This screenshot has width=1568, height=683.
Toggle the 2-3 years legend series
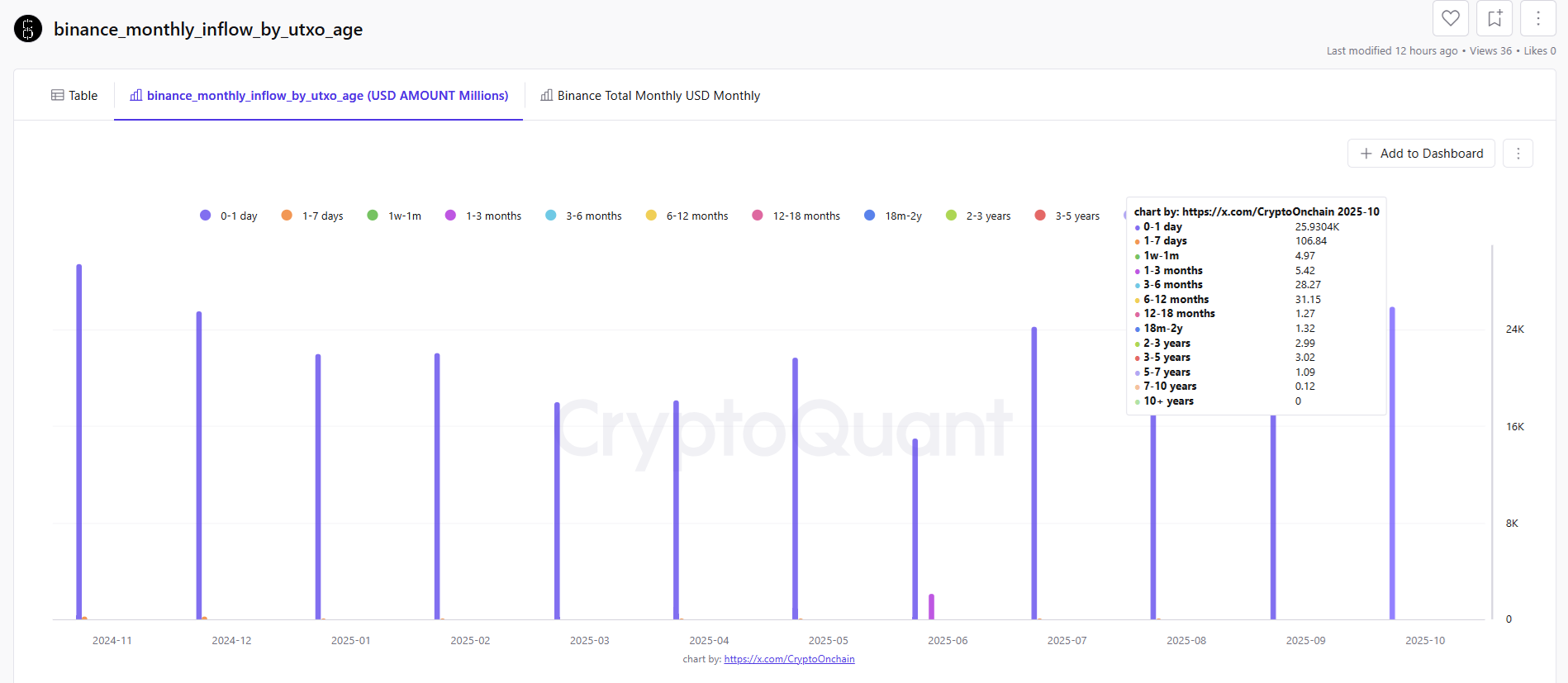[x=978, y=216]
